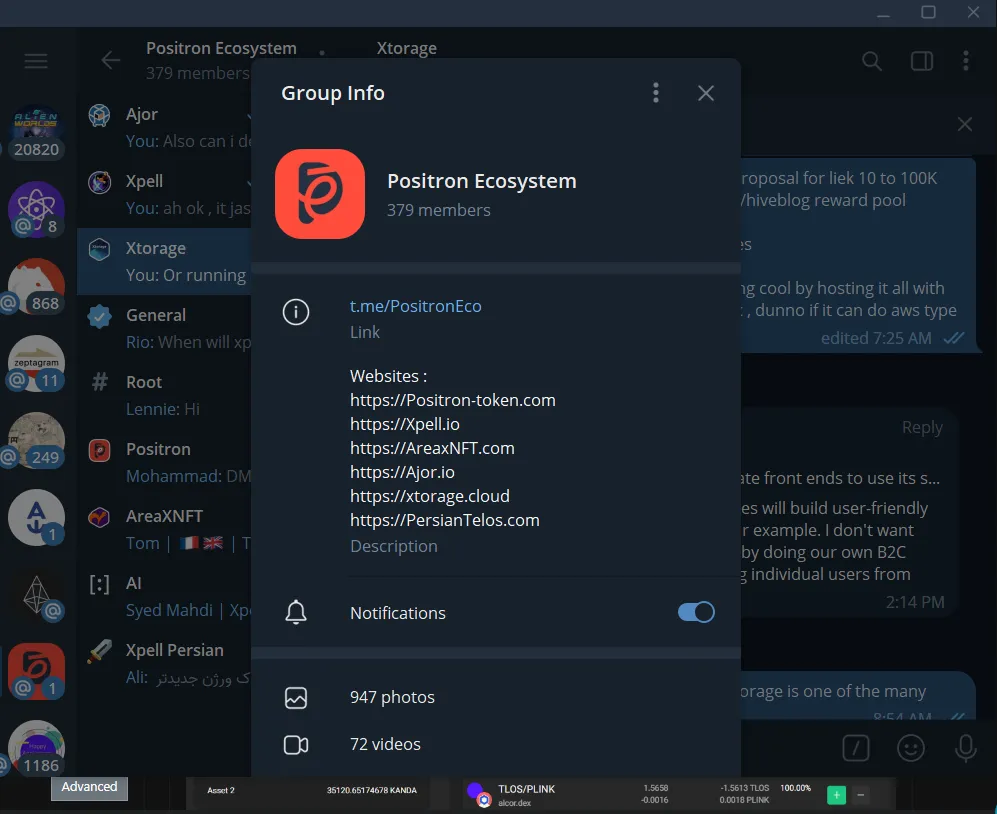Toggle the right sidebar panel icon
The image size is (997, 814).
click(922, 61)
